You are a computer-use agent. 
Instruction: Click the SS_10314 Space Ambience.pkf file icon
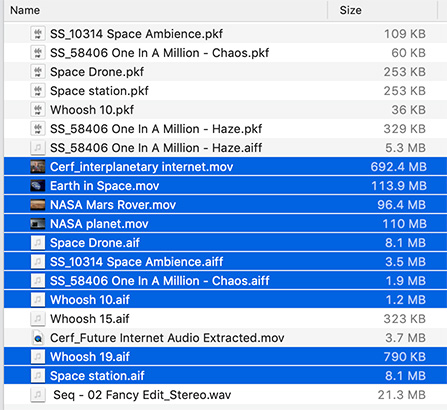[x=38, y=34]
